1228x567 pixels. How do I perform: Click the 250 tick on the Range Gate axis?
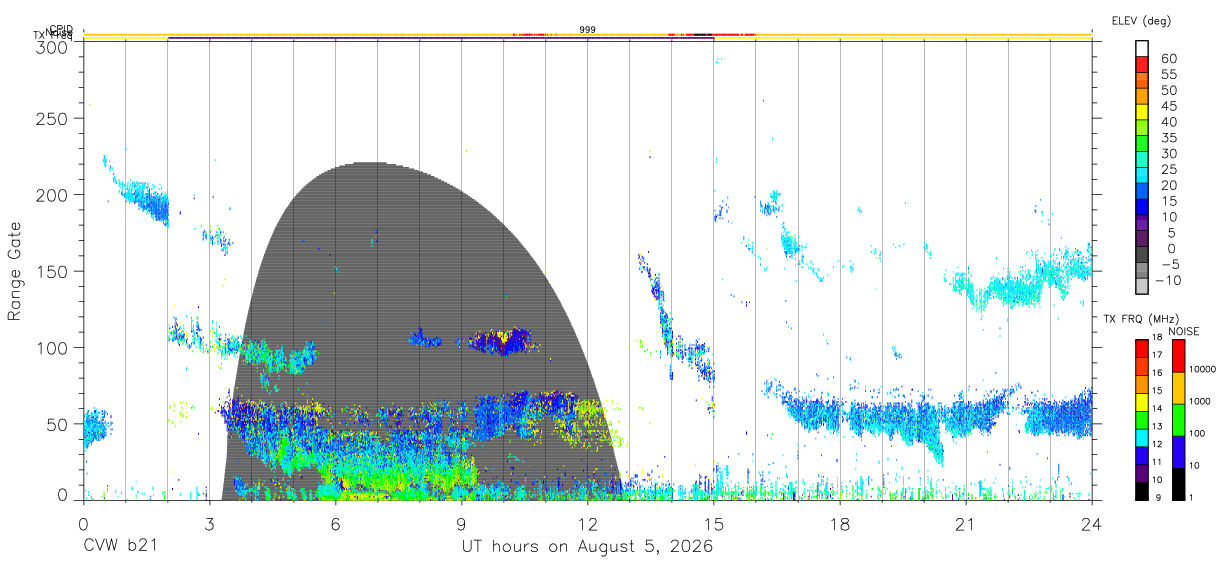click(52, 118)
